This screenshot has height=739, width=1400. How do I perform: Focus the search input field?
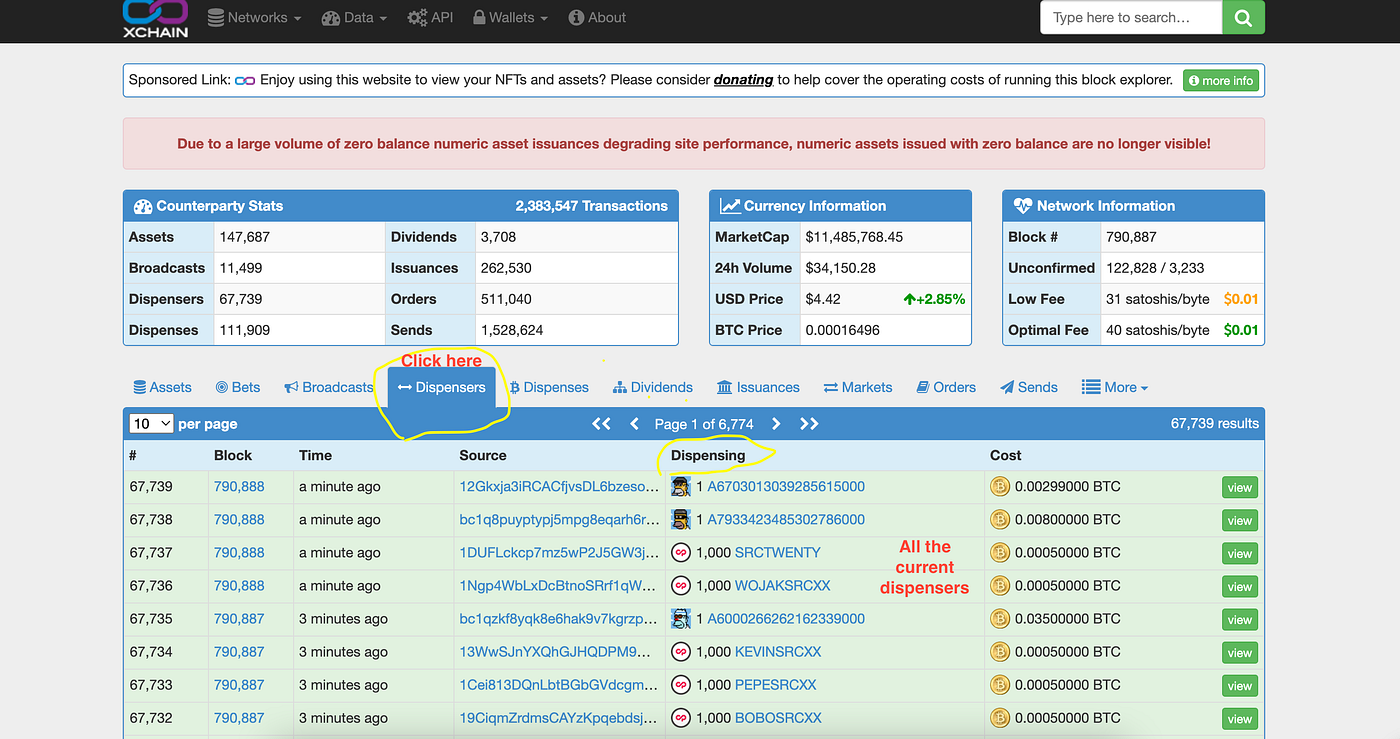coord(1131,17)
